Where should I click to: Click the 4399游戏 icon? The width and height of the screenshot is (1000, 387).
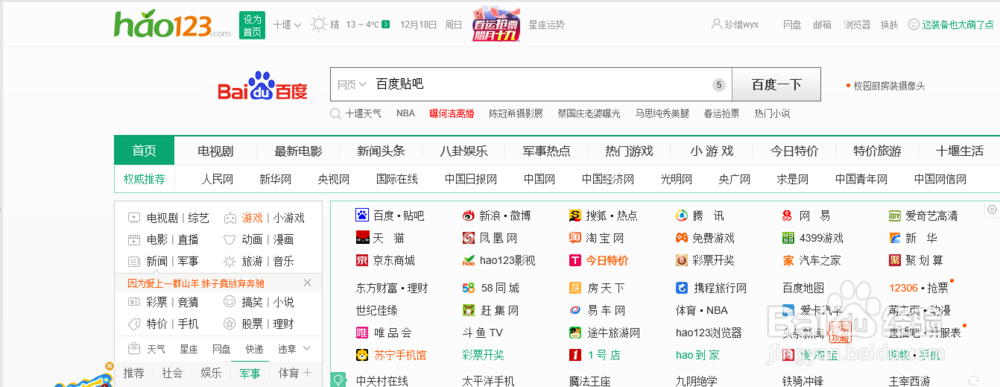tap(788, 238)
